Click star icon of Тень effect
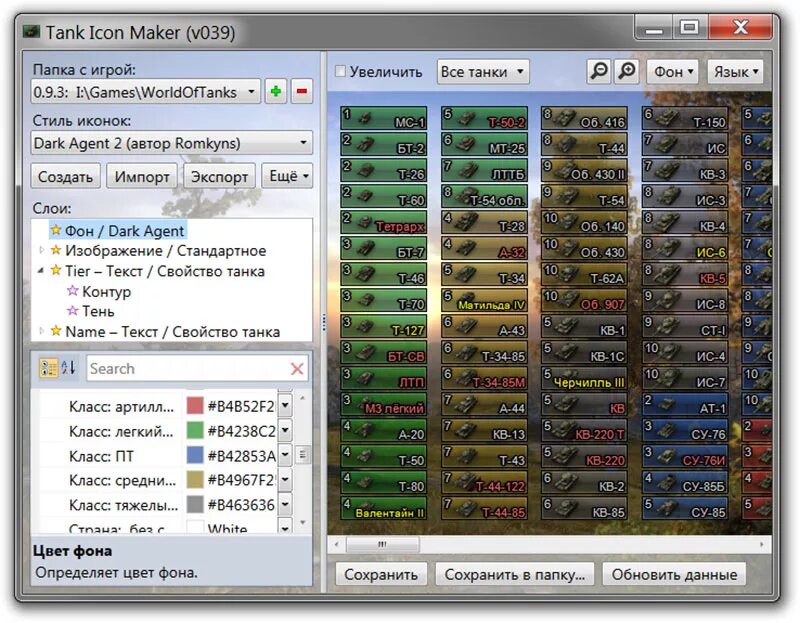This screenshot has width=800, height=623. pyautogui.click(x=72, y=310)
